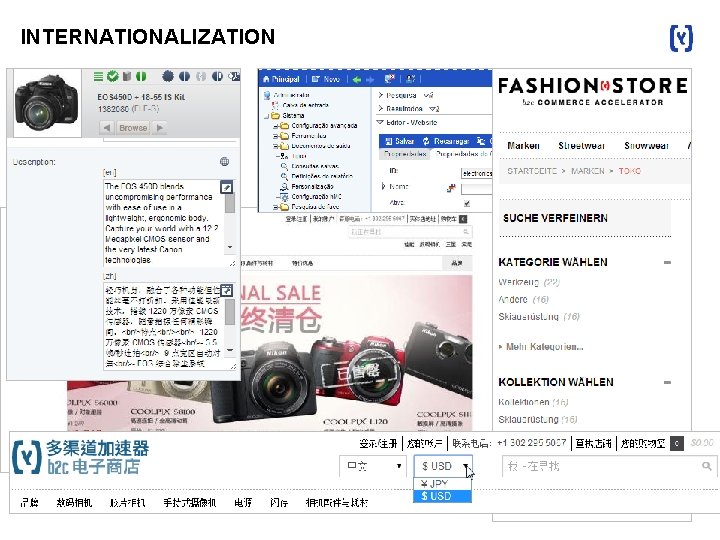Click the cart count badge in bottom header

point(676,443)
